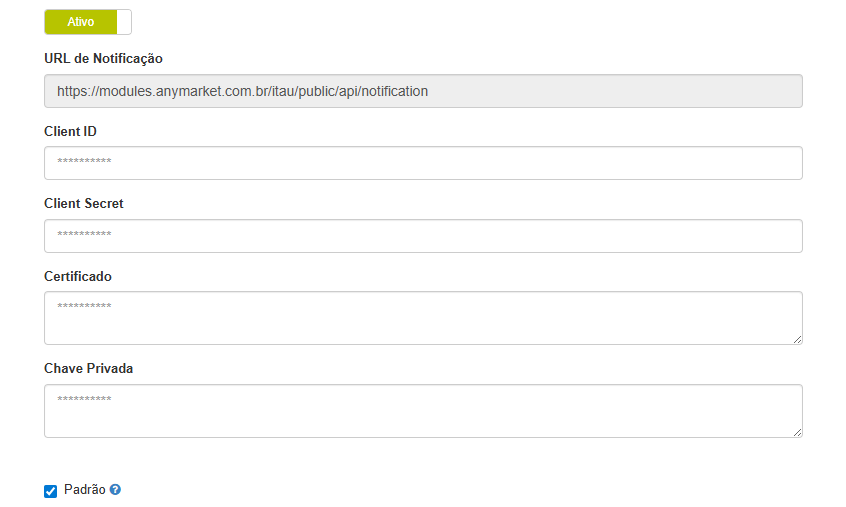
Task: Click the "URL de Notificação" label
Action: (x=103, y=59)
